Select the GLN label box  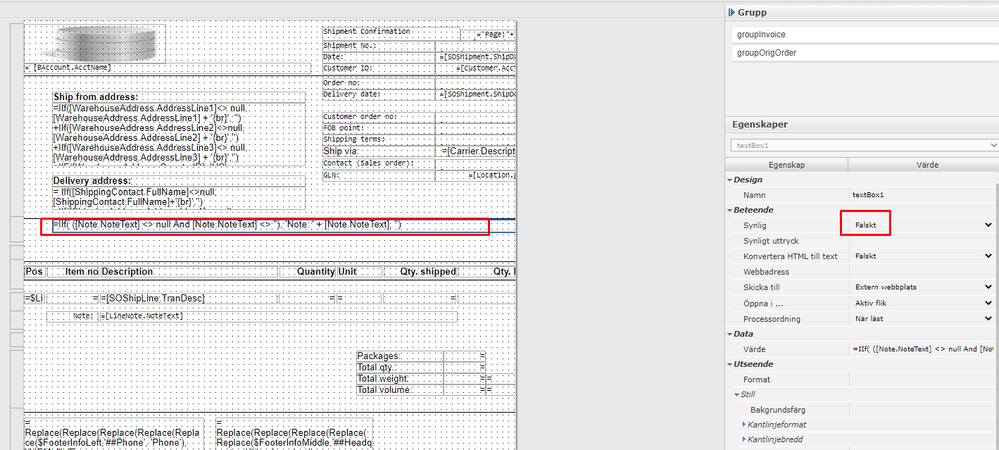378,175
